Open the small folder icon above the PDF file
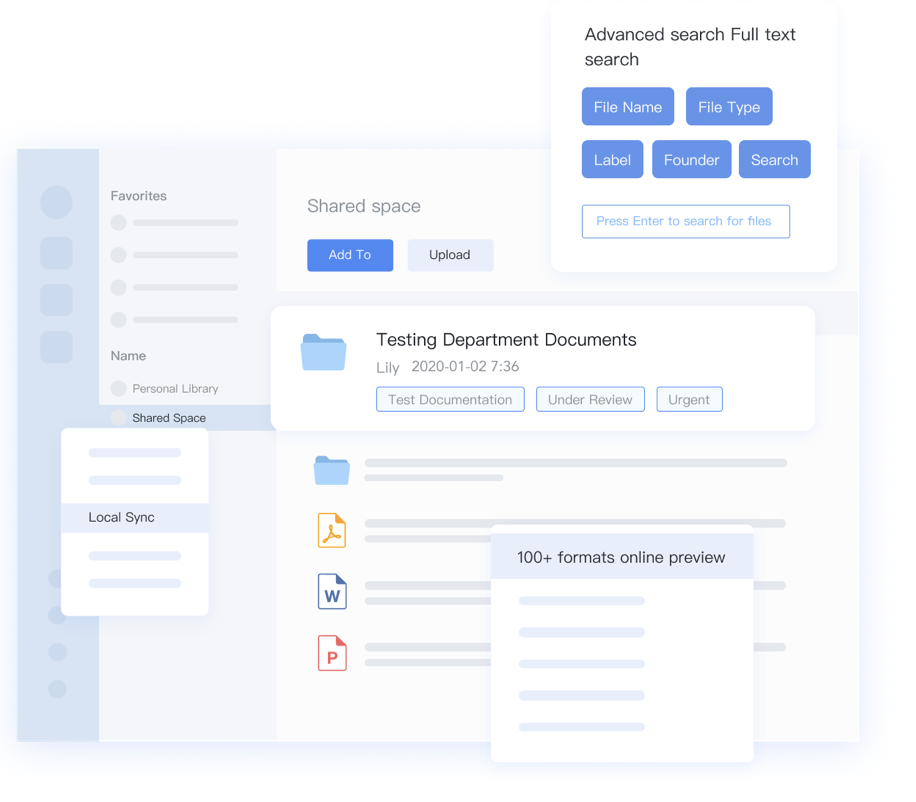Screen dimensions: 916x802 pyautogui.click(x=332, y=470)
